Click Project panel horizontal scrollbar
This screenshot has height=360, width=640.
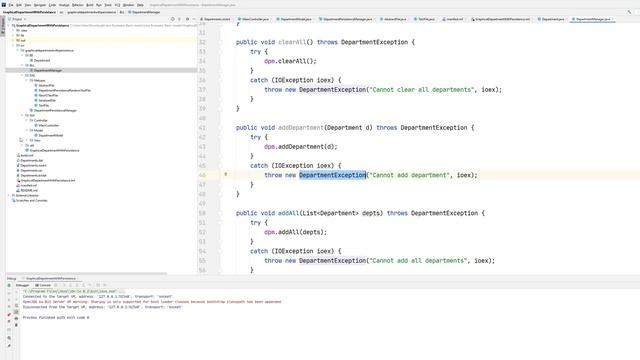point(86,273)
